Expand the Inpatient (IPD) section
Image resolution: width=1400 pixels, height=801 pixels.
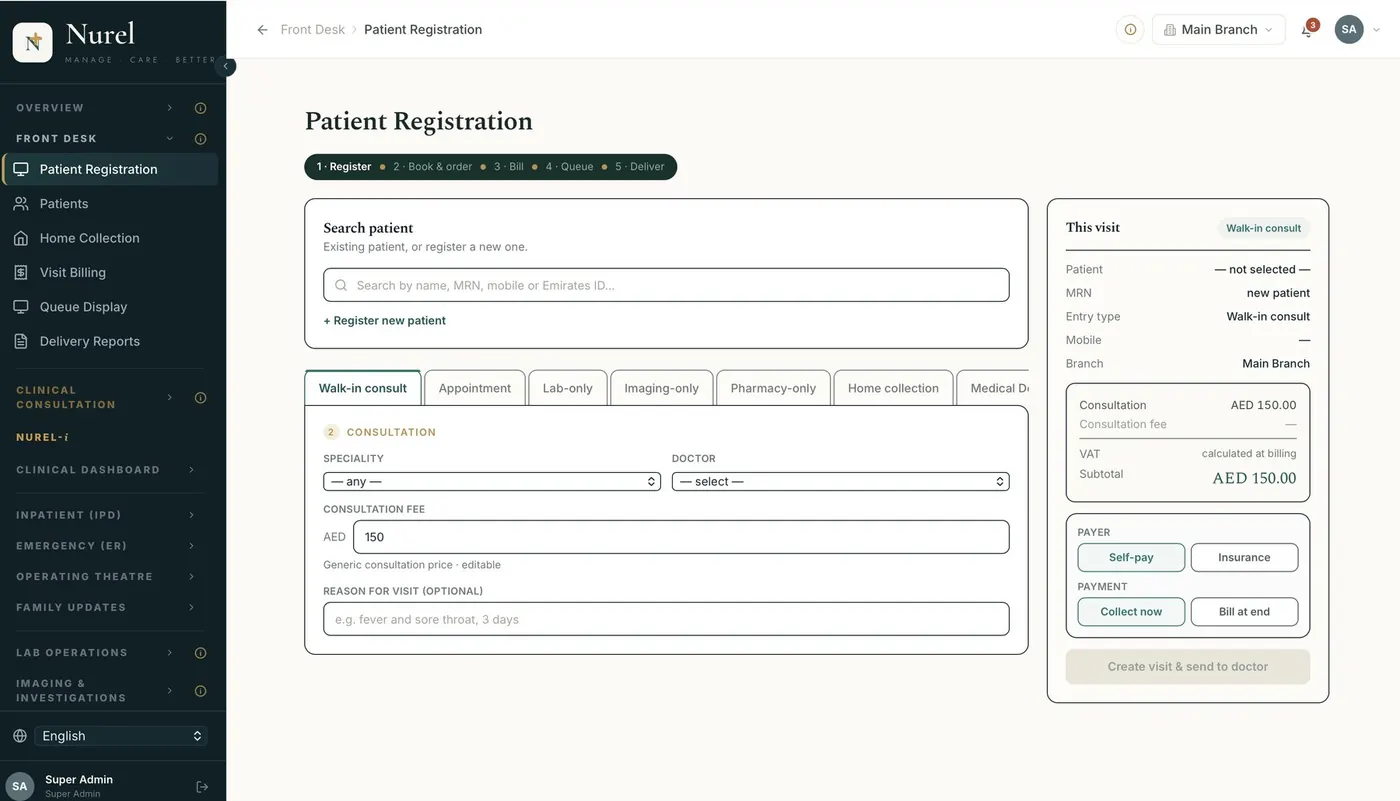point(105,515)
